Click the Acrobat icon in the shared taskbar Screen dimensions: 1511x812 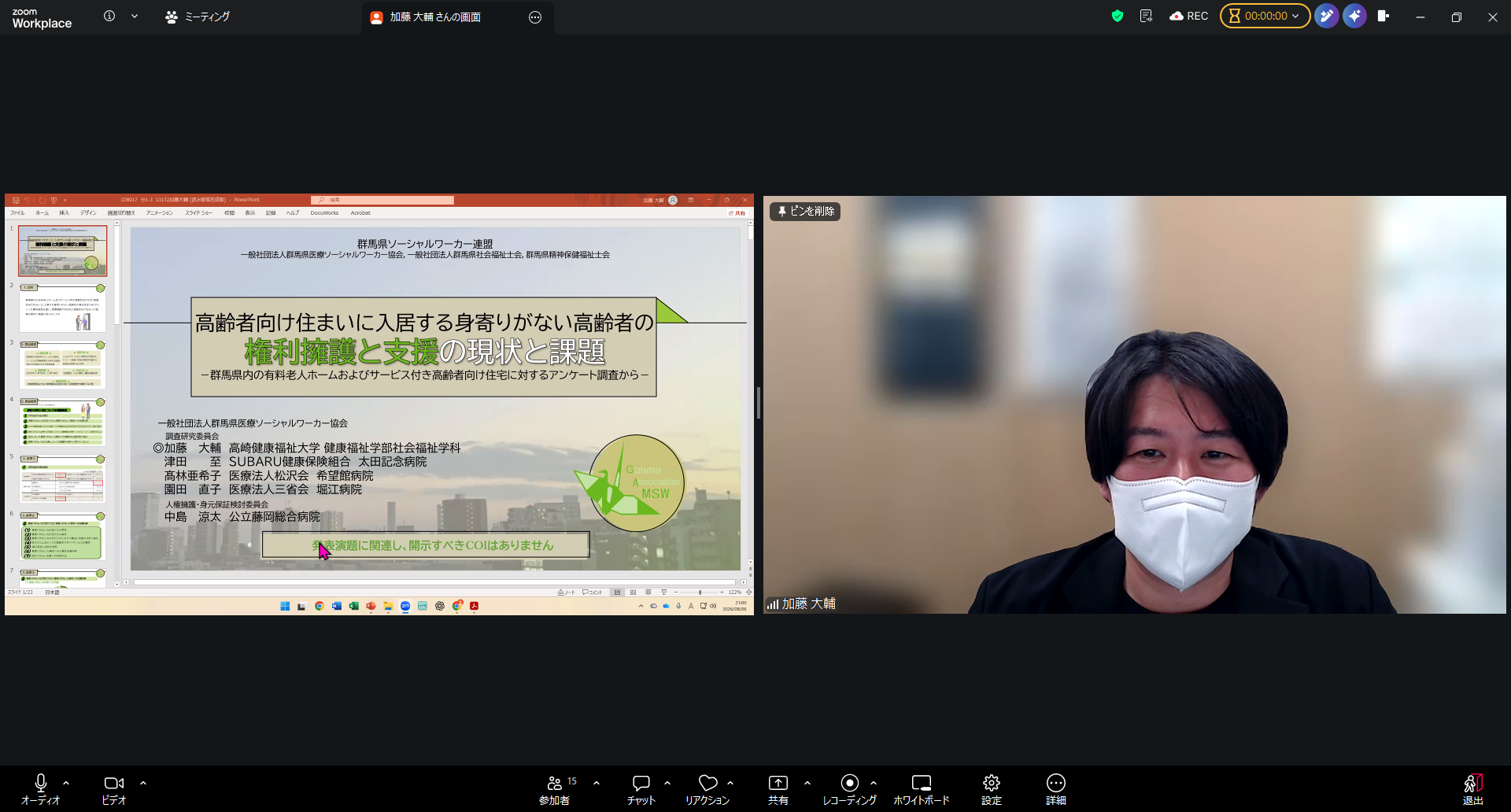(475, 606)
